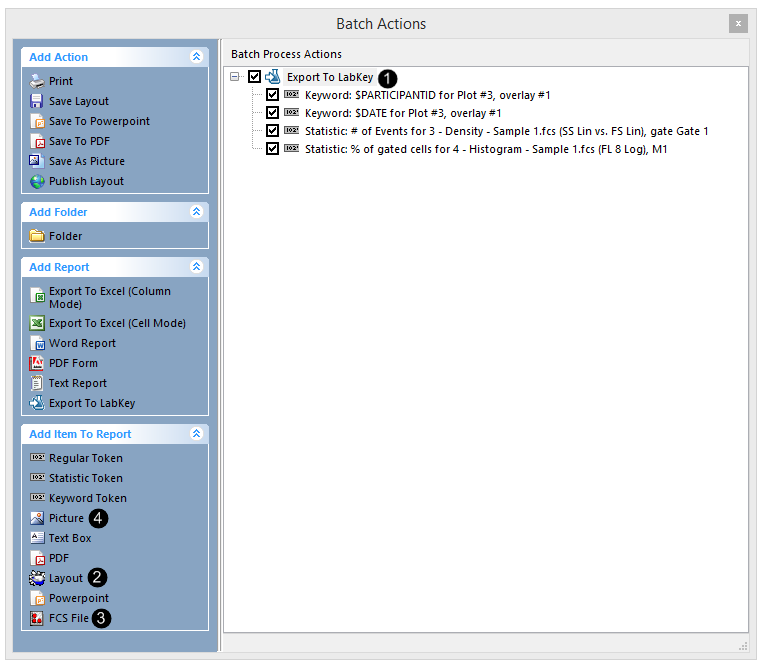Screen dimensions: 764x666
Task: Click the Save To Powerpoint icon
Action: coord(37,121)
